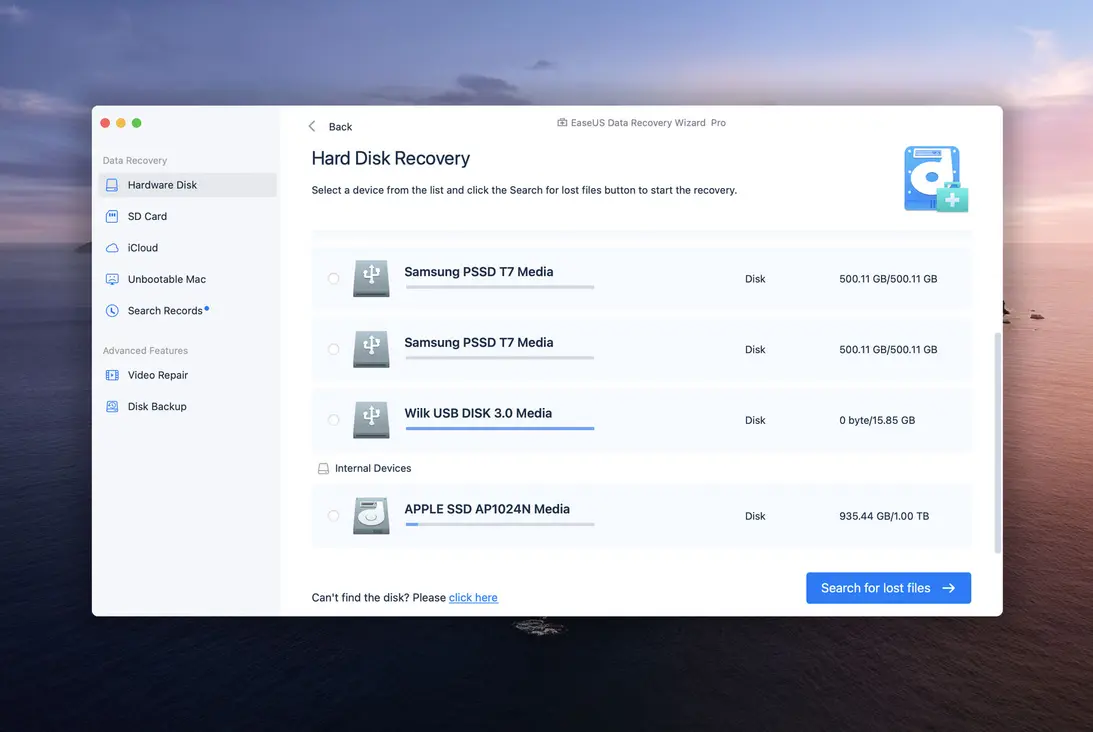
Task: Open the Disk Backup tool
Action: click(155, 406)
